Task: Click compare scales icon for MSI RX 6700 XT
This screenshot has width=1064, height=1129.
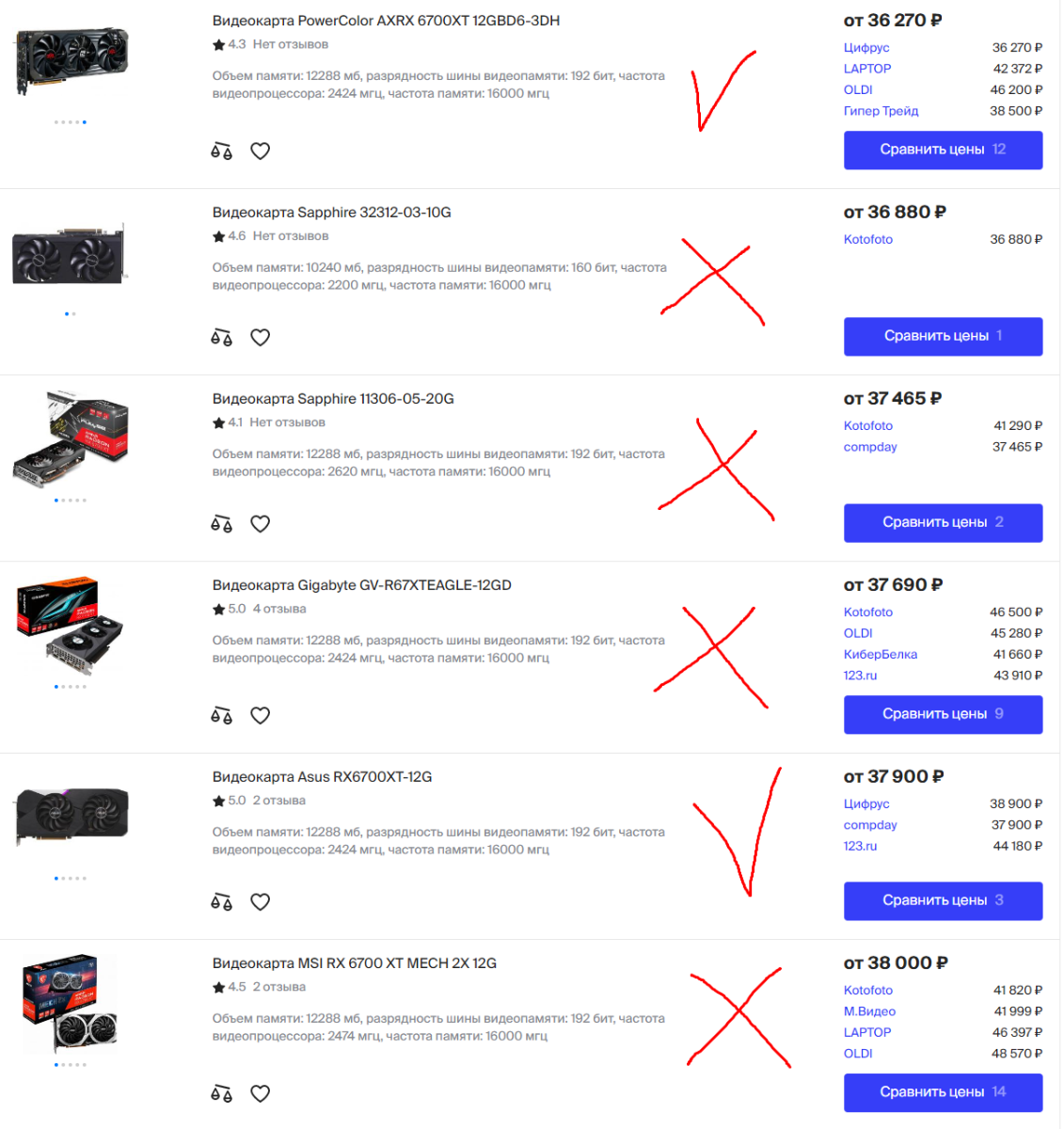Action: [221, 1093]
